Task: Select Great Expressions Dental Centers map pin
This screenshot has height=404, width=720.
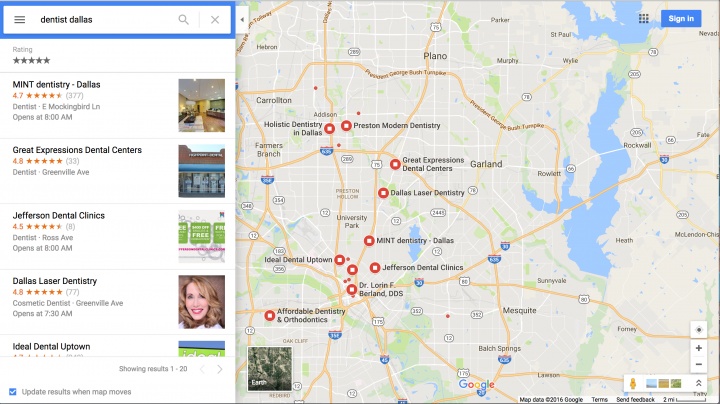Action: (x=395, y=164)
